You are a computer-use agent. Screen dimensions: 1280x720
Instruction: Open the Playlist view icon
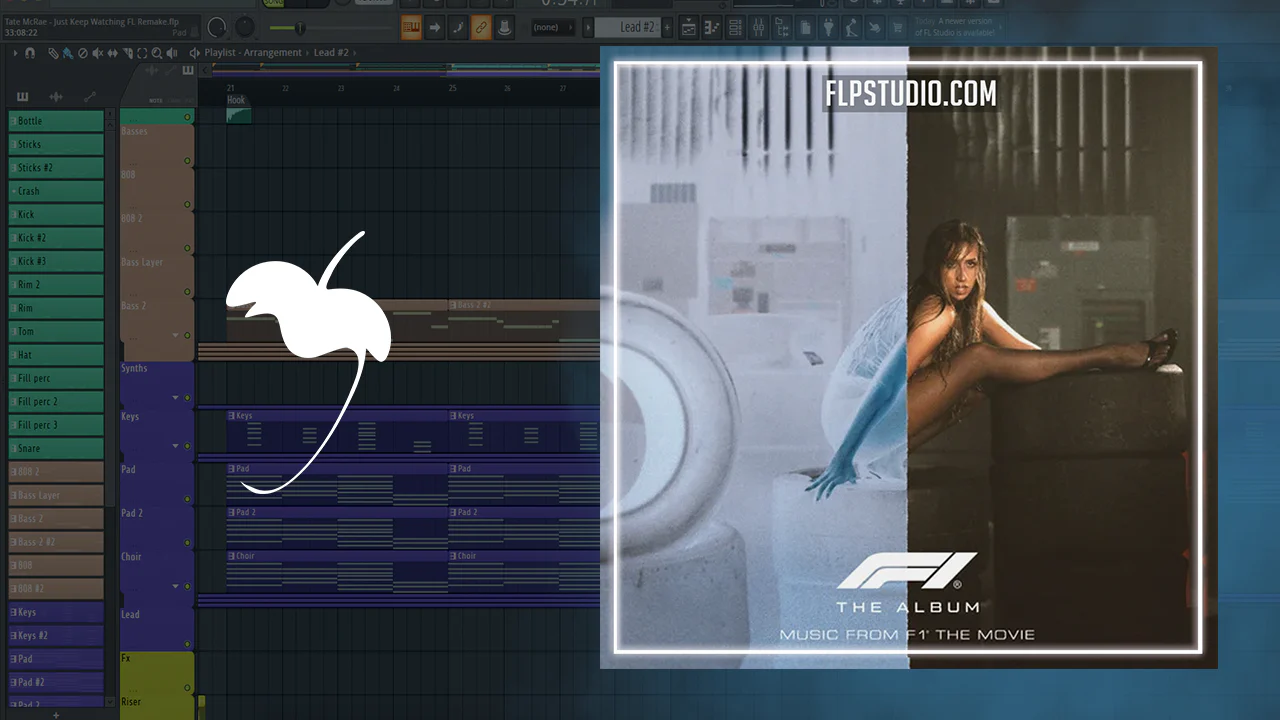click(x=688, y=27)
